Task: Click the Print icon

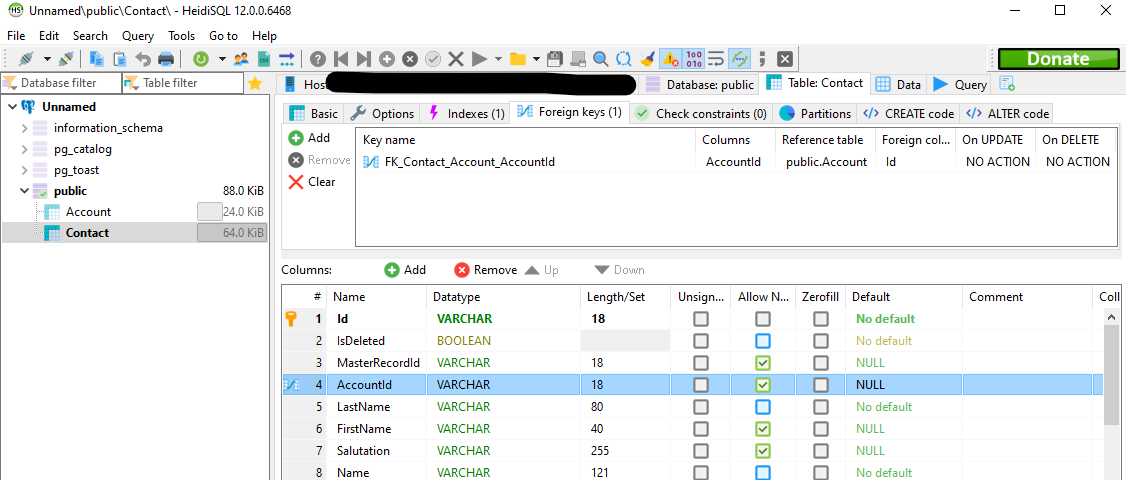Action: (165, 58)
